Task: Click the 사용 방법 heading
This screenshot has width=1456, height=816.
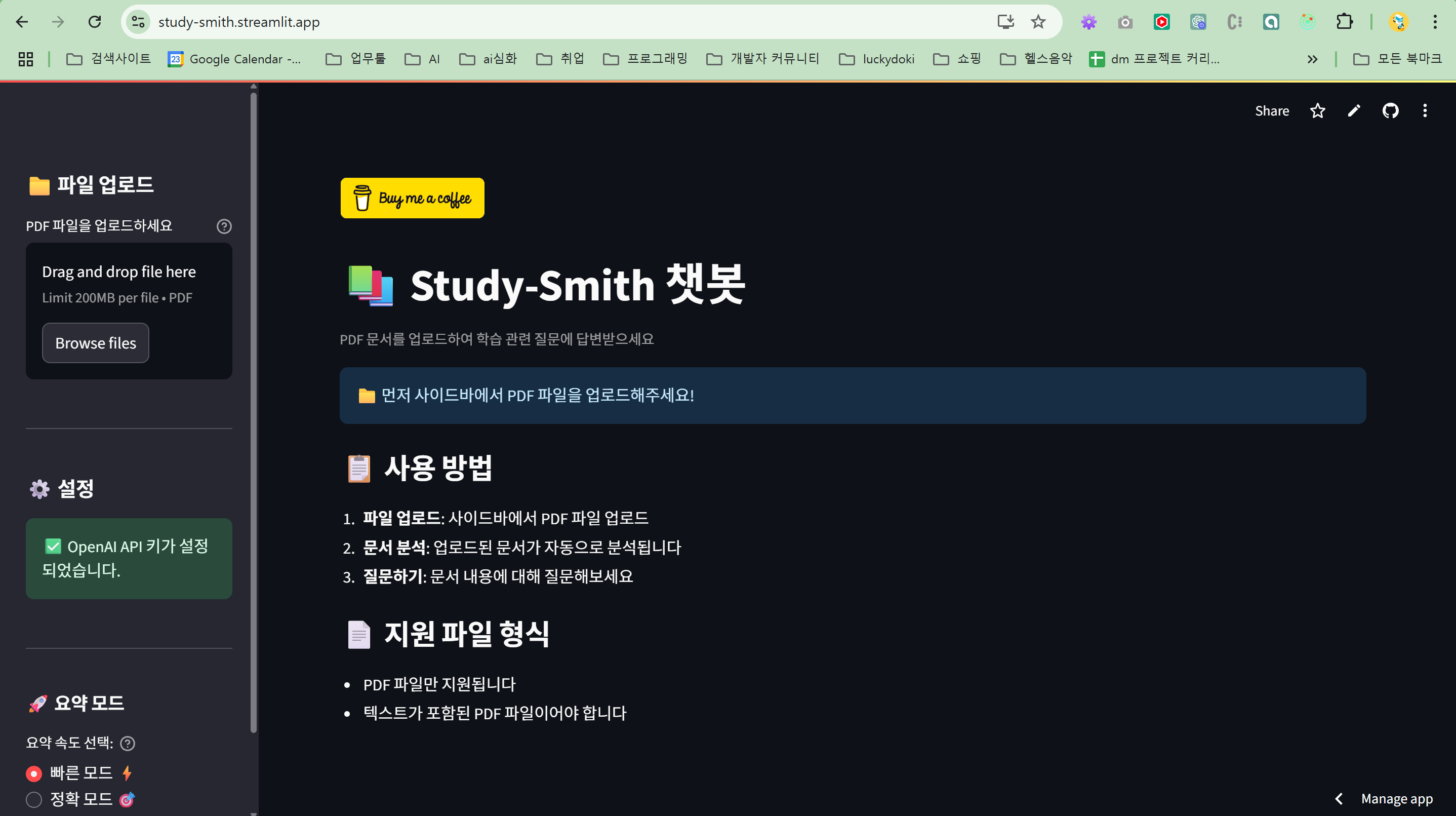Action: pos(419,468)
